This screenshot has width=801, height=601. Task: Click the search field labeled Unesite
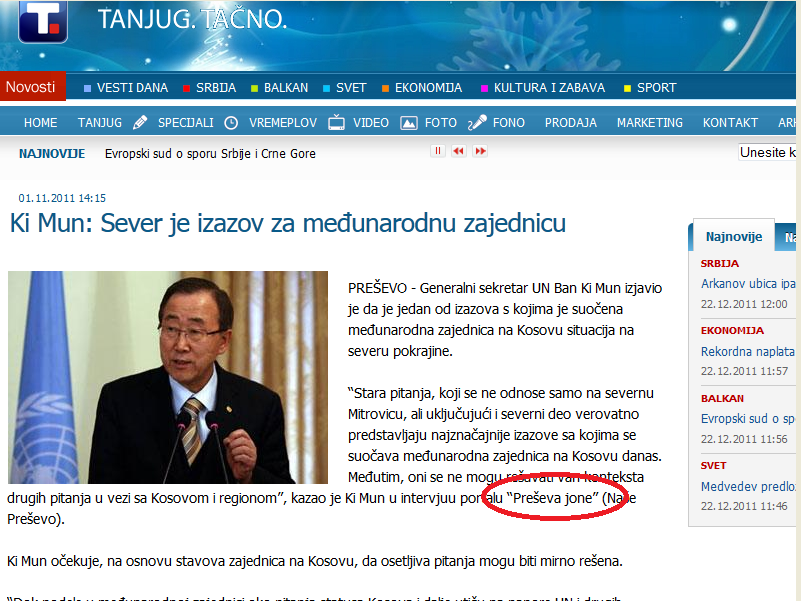(x=768, y=153)
